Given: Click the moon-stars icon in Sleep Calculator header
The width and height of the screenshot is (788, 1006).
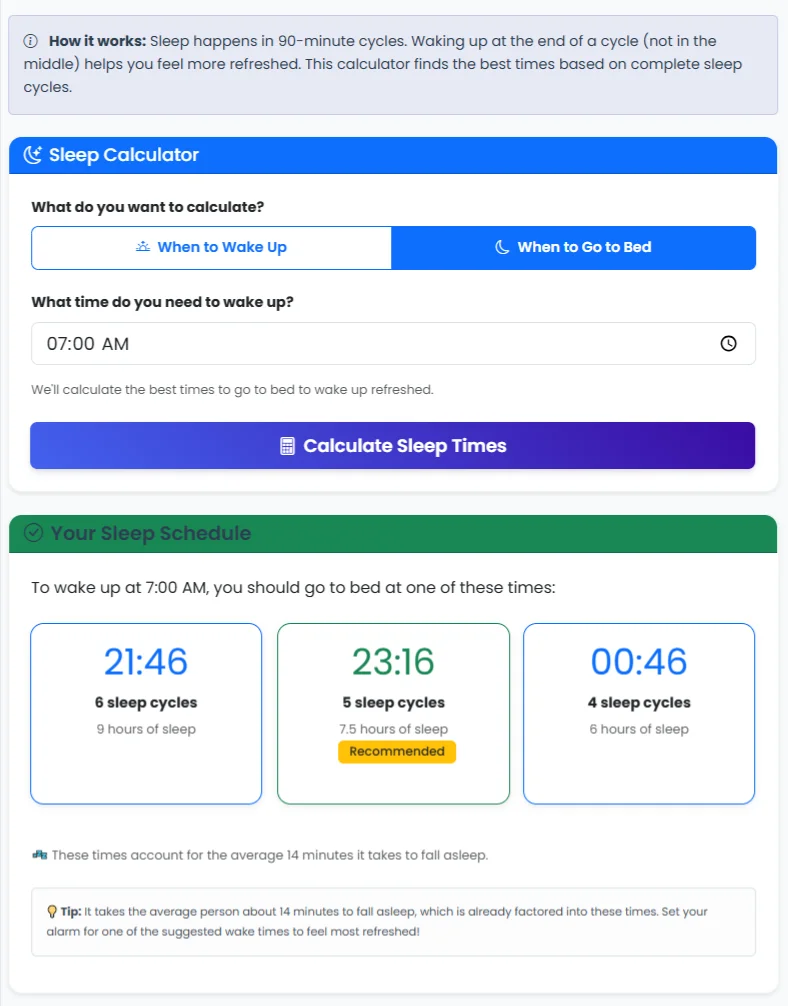Looking at the screenshot, I should pyautogui.click(x=33, y=155).
